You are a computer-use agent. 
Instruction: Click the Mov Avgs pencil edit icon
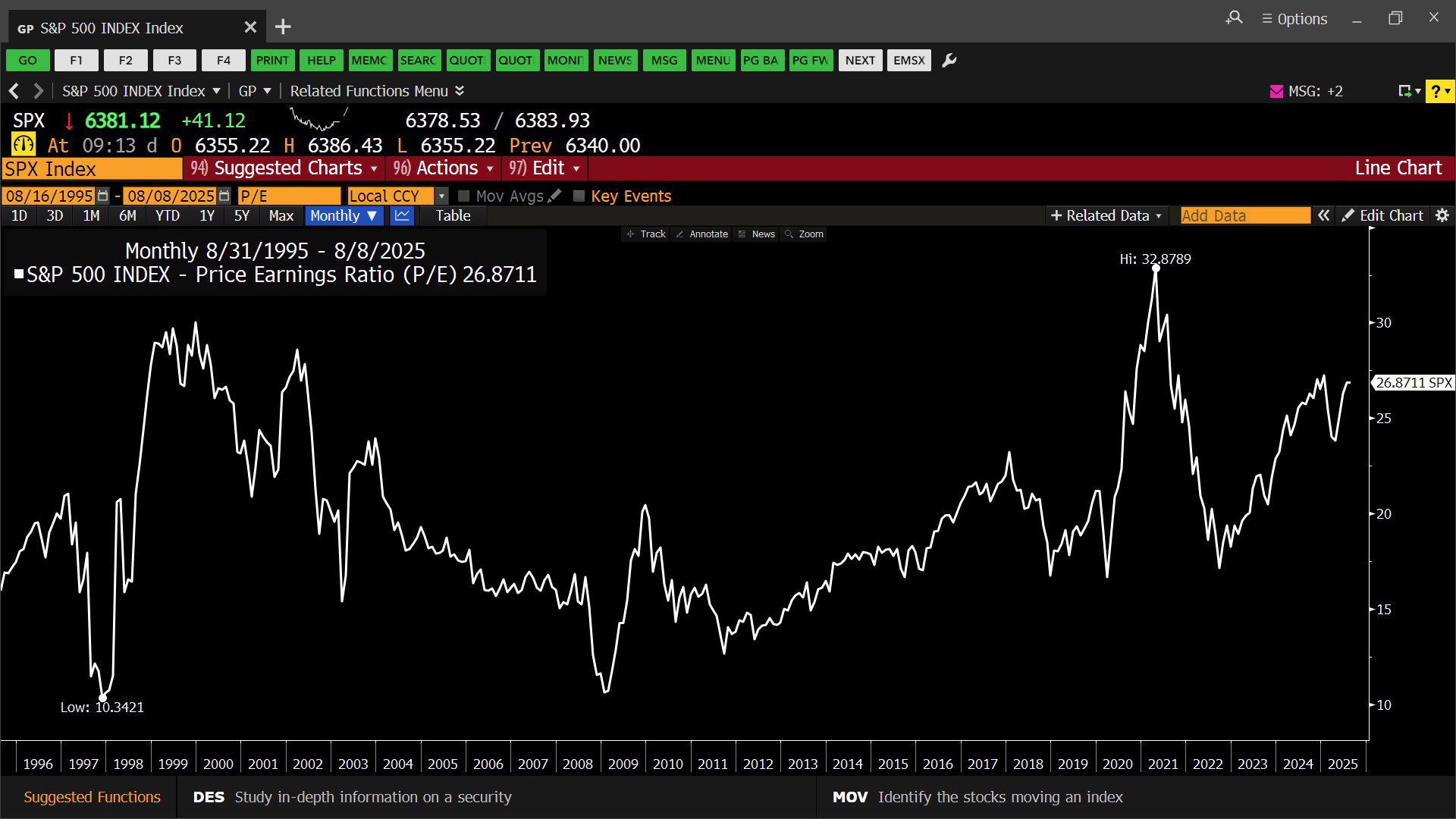click(x=554, y=196)
